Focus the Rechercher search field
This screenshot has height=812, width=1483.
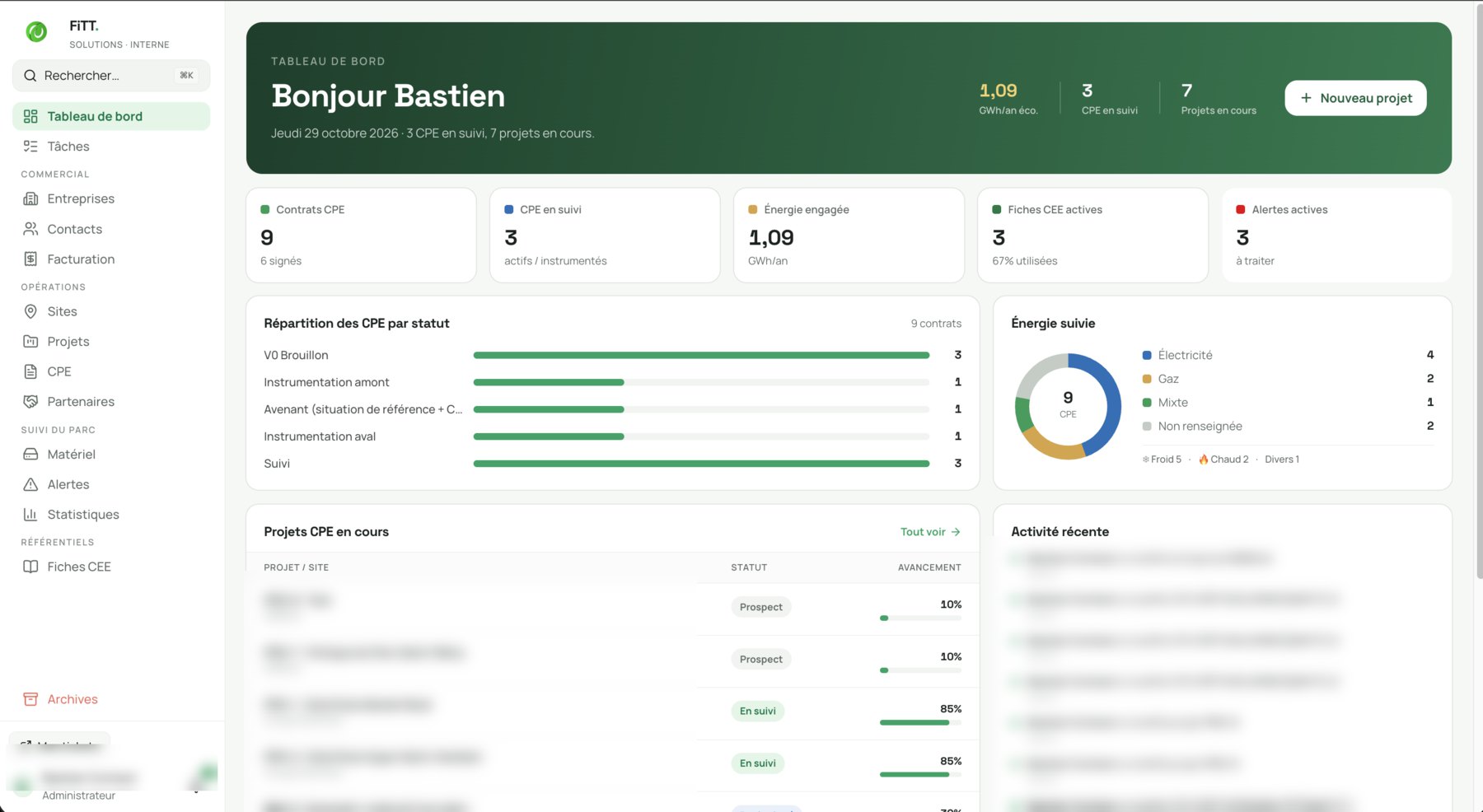click(111, 76)
